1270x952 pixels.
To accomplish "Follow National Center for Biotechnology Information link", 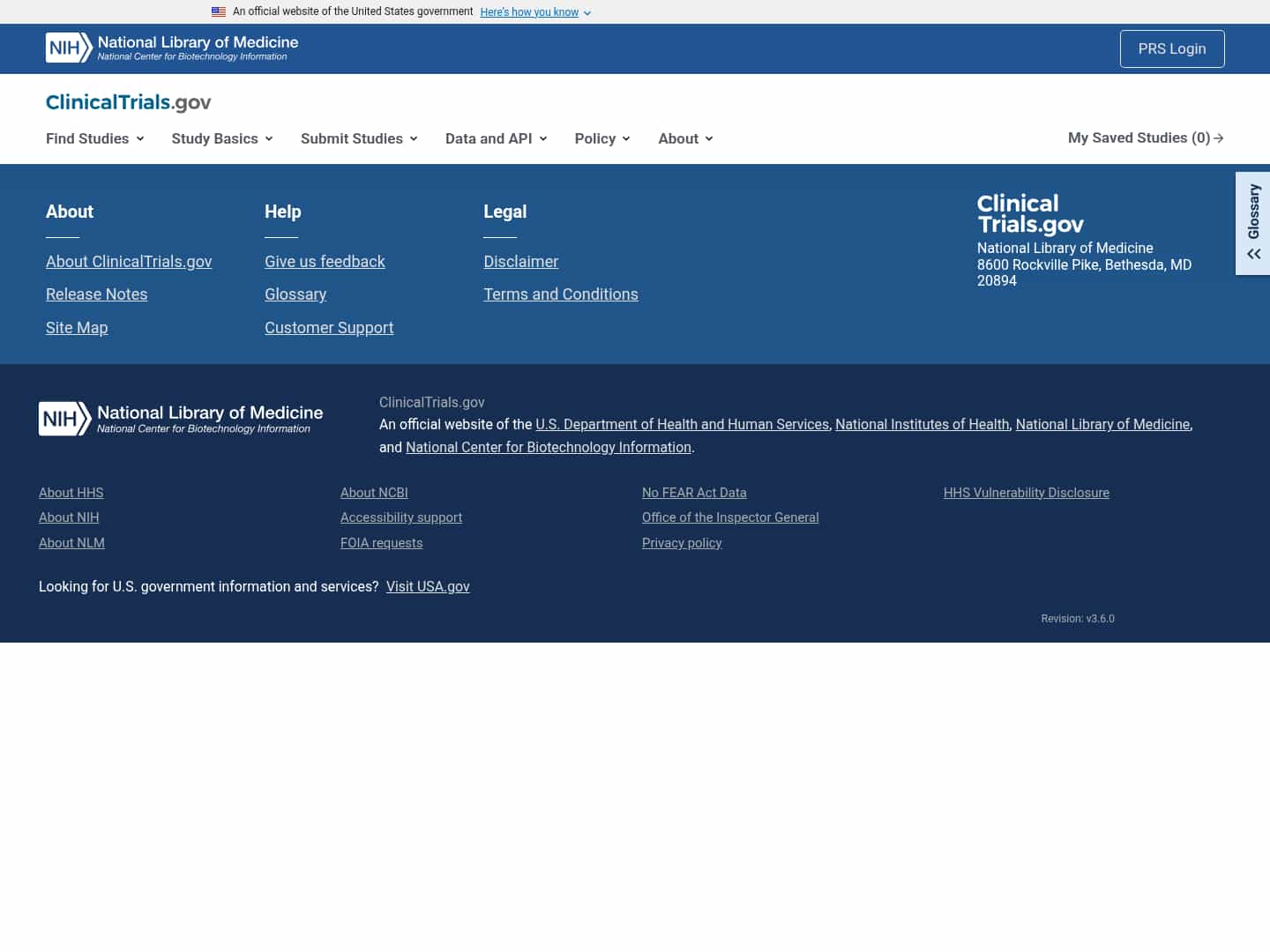I will 549,447.
